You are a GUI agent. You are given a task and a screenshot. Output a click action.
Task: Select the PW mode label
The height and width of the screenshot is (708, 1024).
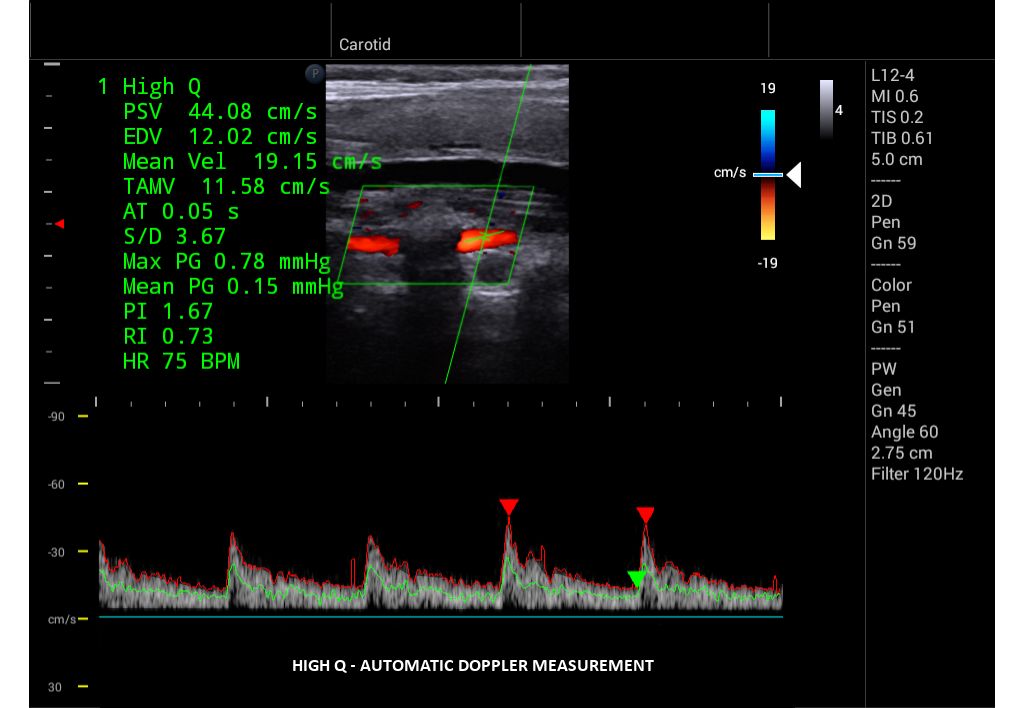[884, 369]
